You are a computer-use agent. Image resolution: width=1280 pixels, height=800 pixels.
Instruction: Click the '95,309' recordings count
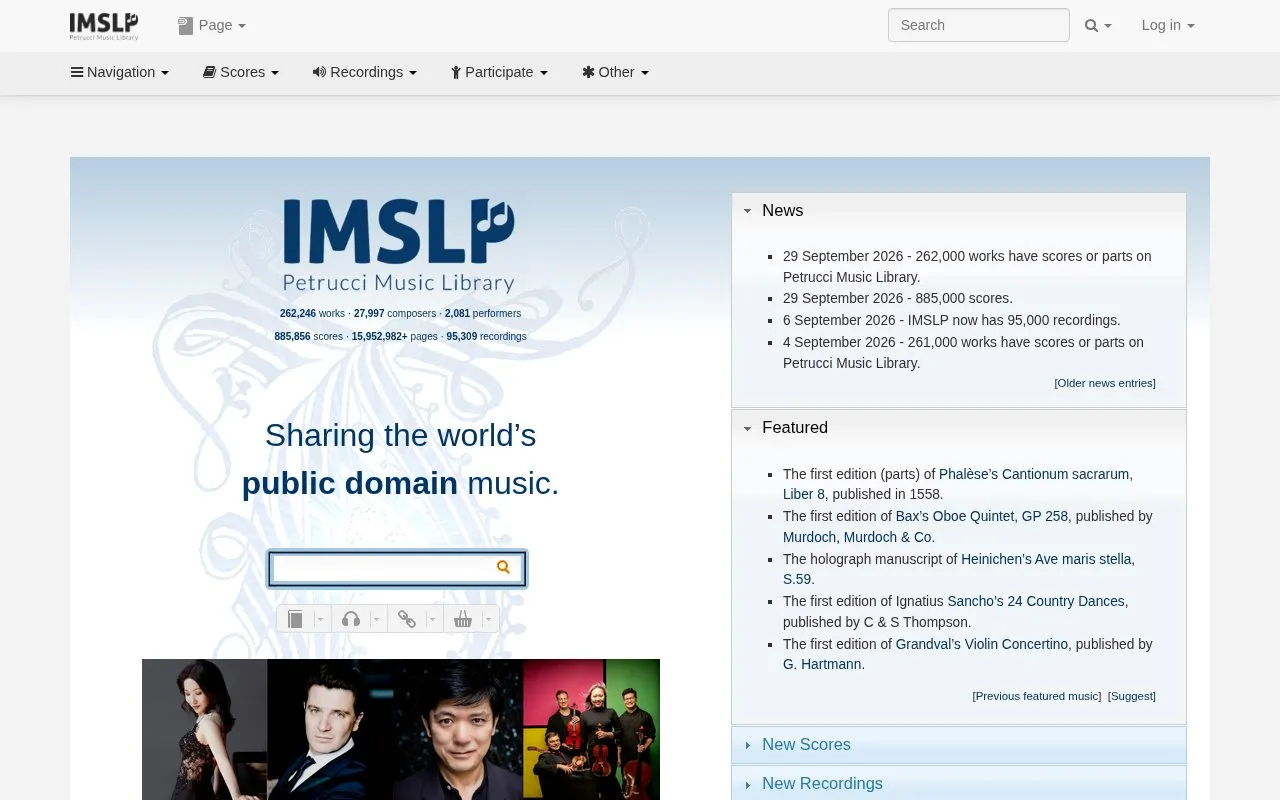click(x=462, y=337)
